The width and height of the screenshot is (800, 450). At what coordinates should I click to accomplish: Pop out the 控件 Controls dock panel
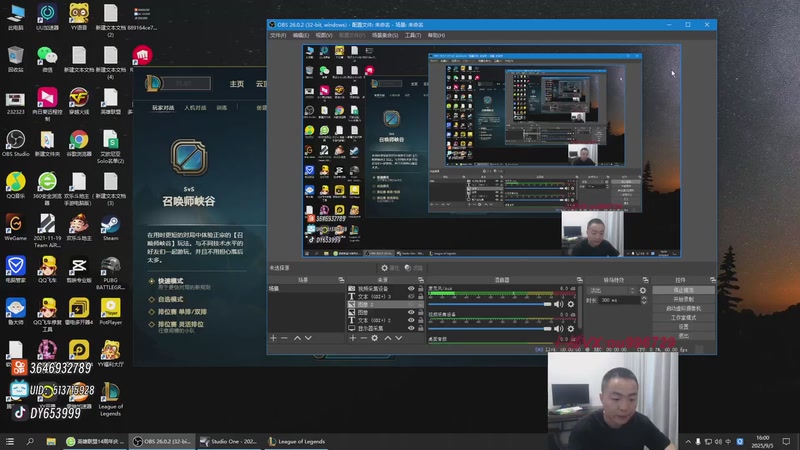[x=713, y=280]
